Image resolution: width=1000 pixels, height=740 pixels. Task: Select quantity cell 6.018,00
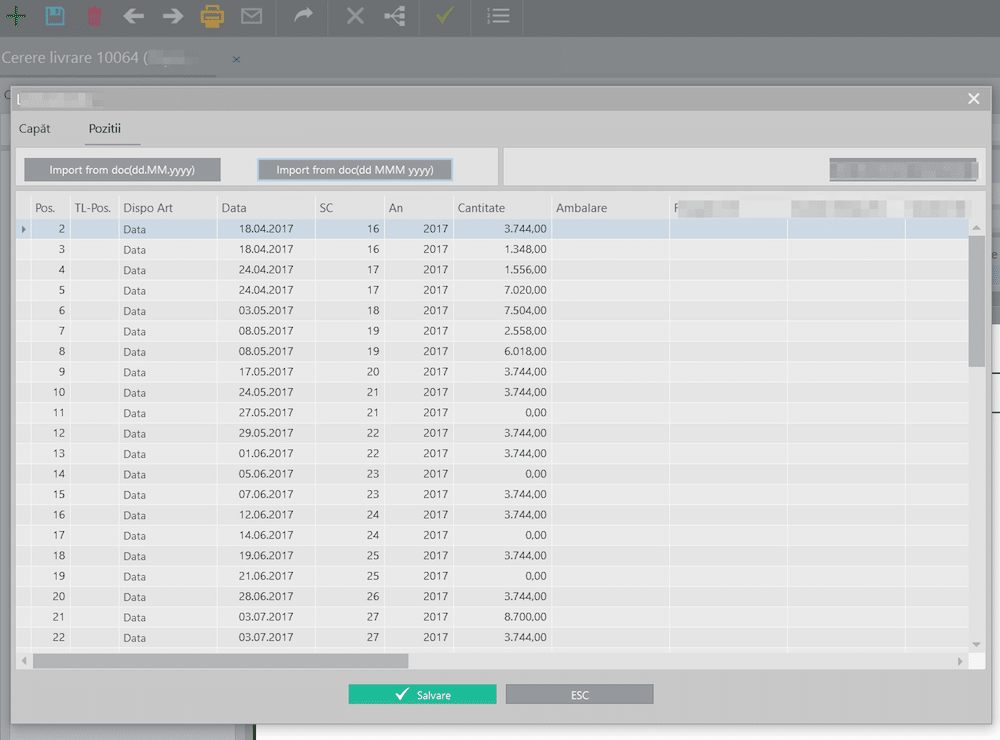click(503, 352)
